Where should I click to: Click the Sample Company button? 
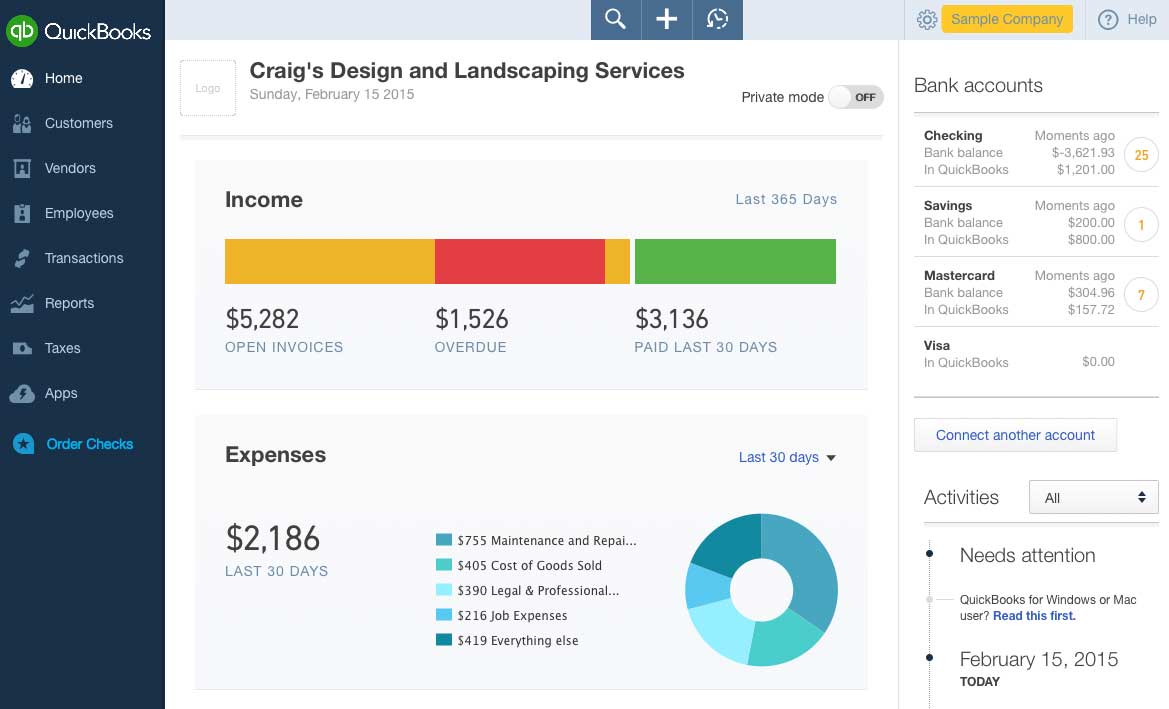(x=1006, y=19)
